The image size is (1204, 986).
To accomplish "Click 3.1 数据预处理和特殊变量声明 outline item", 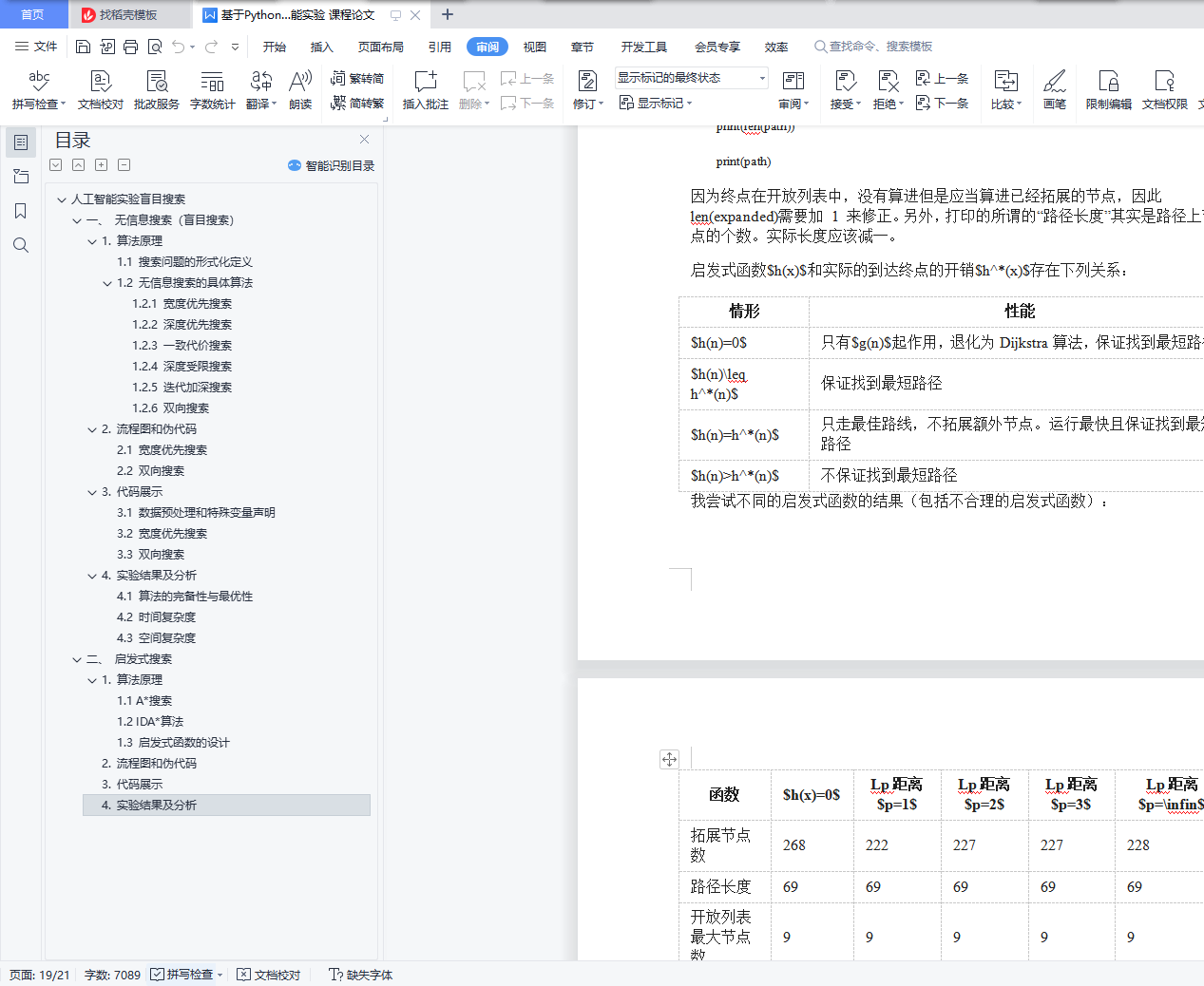I will pyautogui.click(x=196, y=513).
